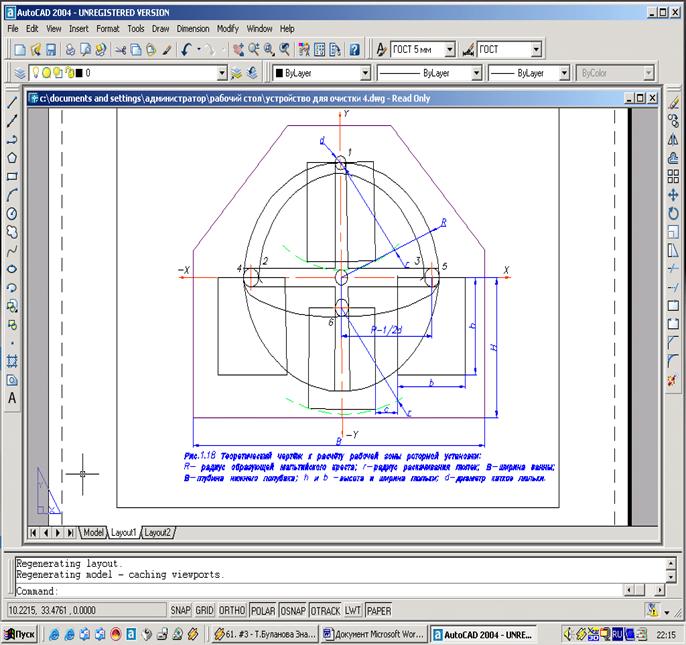This screenshot has width=686, height=645.
Task: Select the Line draw tool
Action: pos(12,102)
